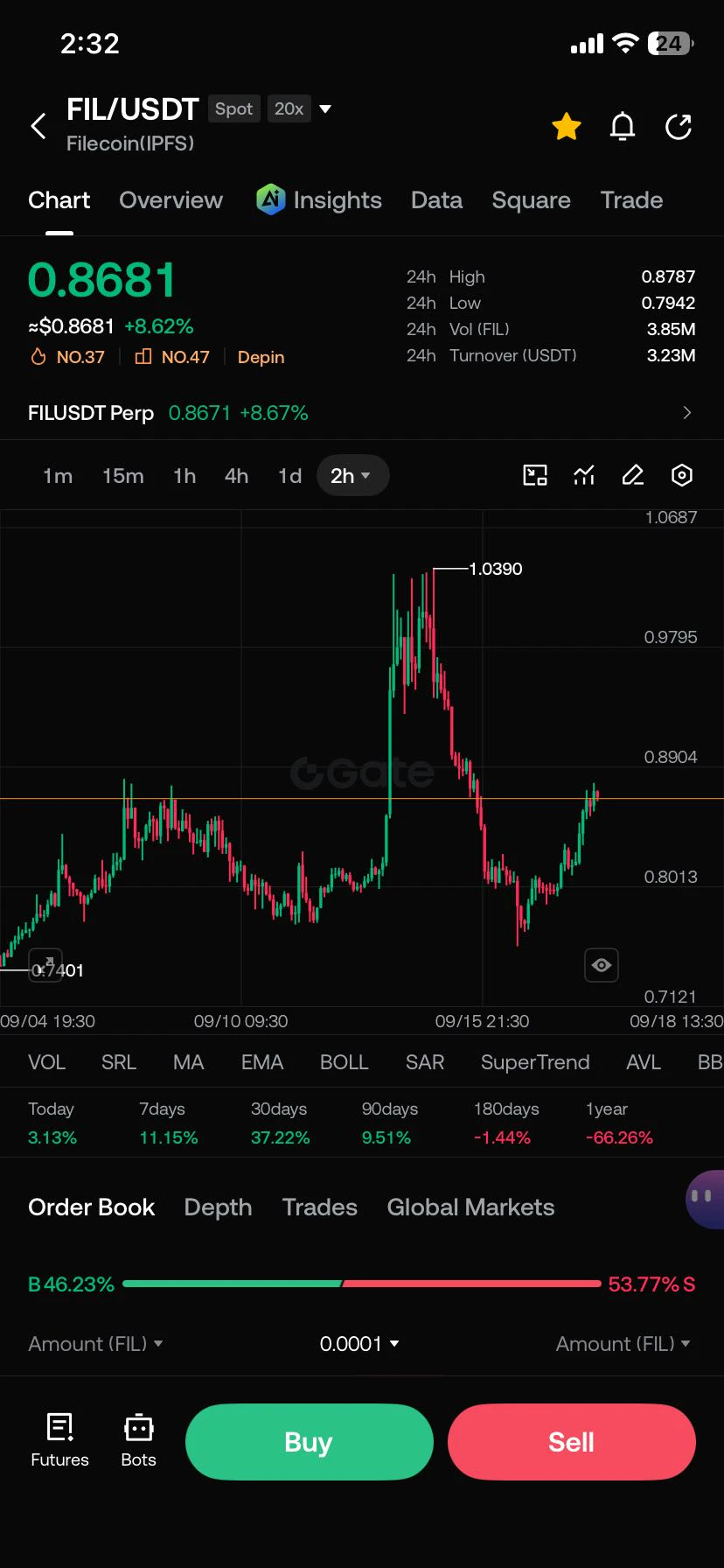Tap the Spot label badge
724x1568 pixels.
(233, 108)
